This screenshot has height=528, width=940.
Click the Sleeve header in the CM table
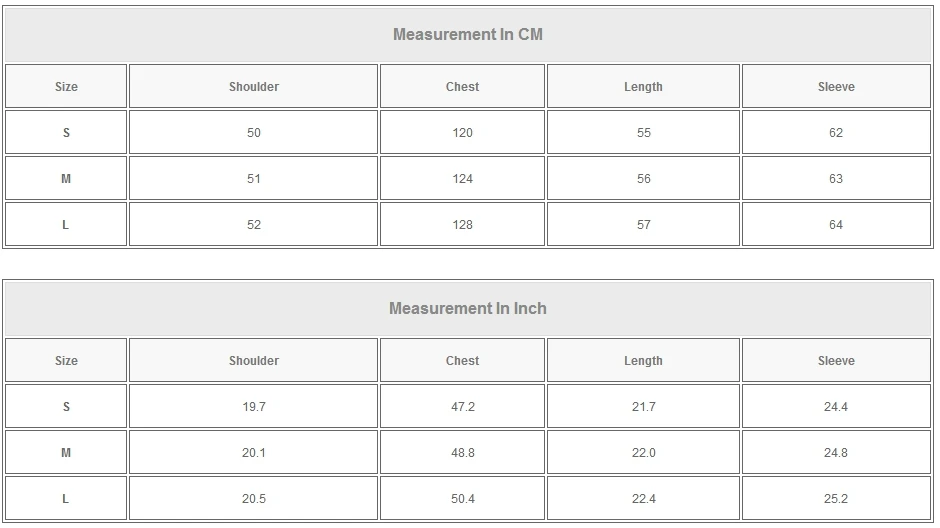(x=836, y=87)
